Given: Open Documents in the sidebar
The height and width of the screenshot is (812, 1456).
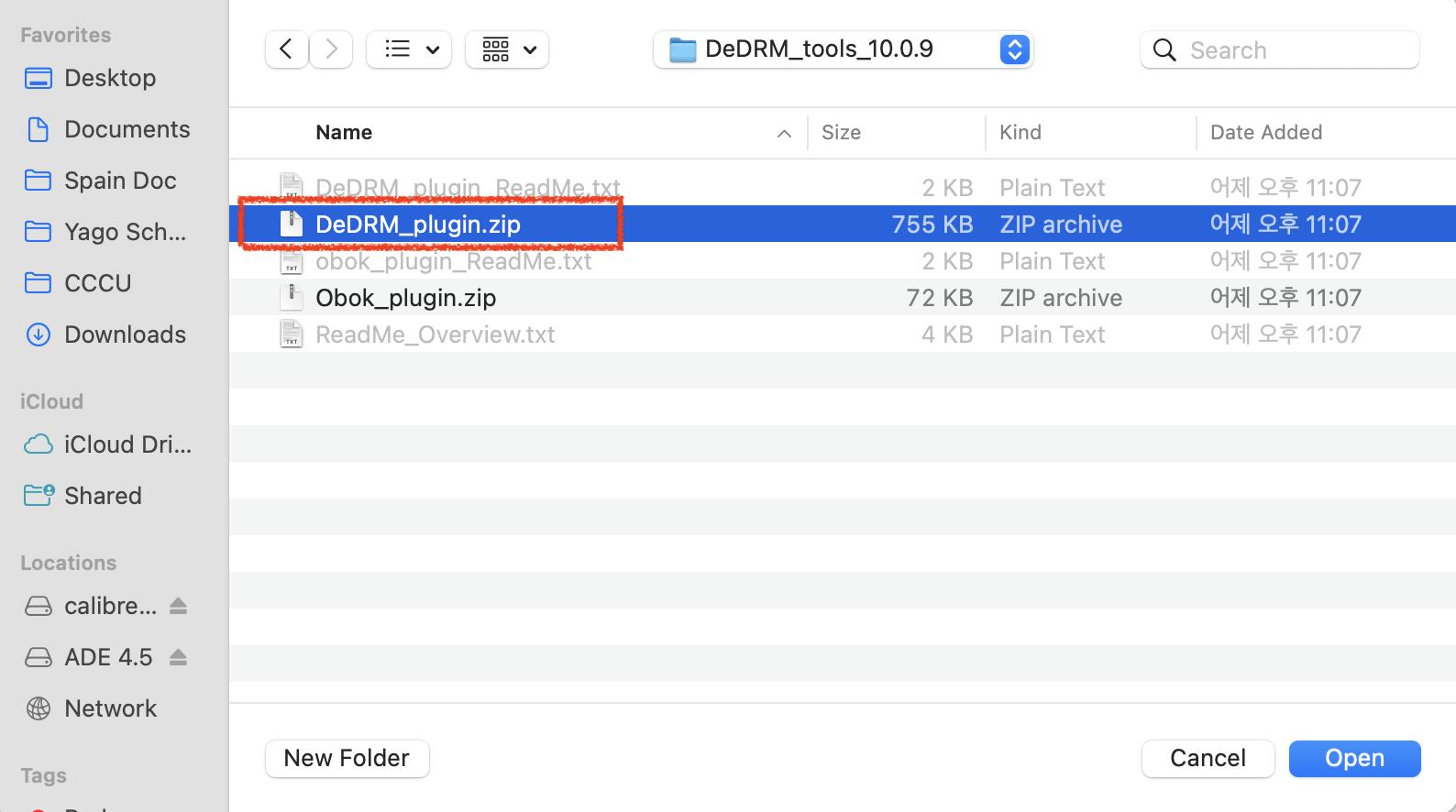Looking at the screenshot, I should coord(127,129).
